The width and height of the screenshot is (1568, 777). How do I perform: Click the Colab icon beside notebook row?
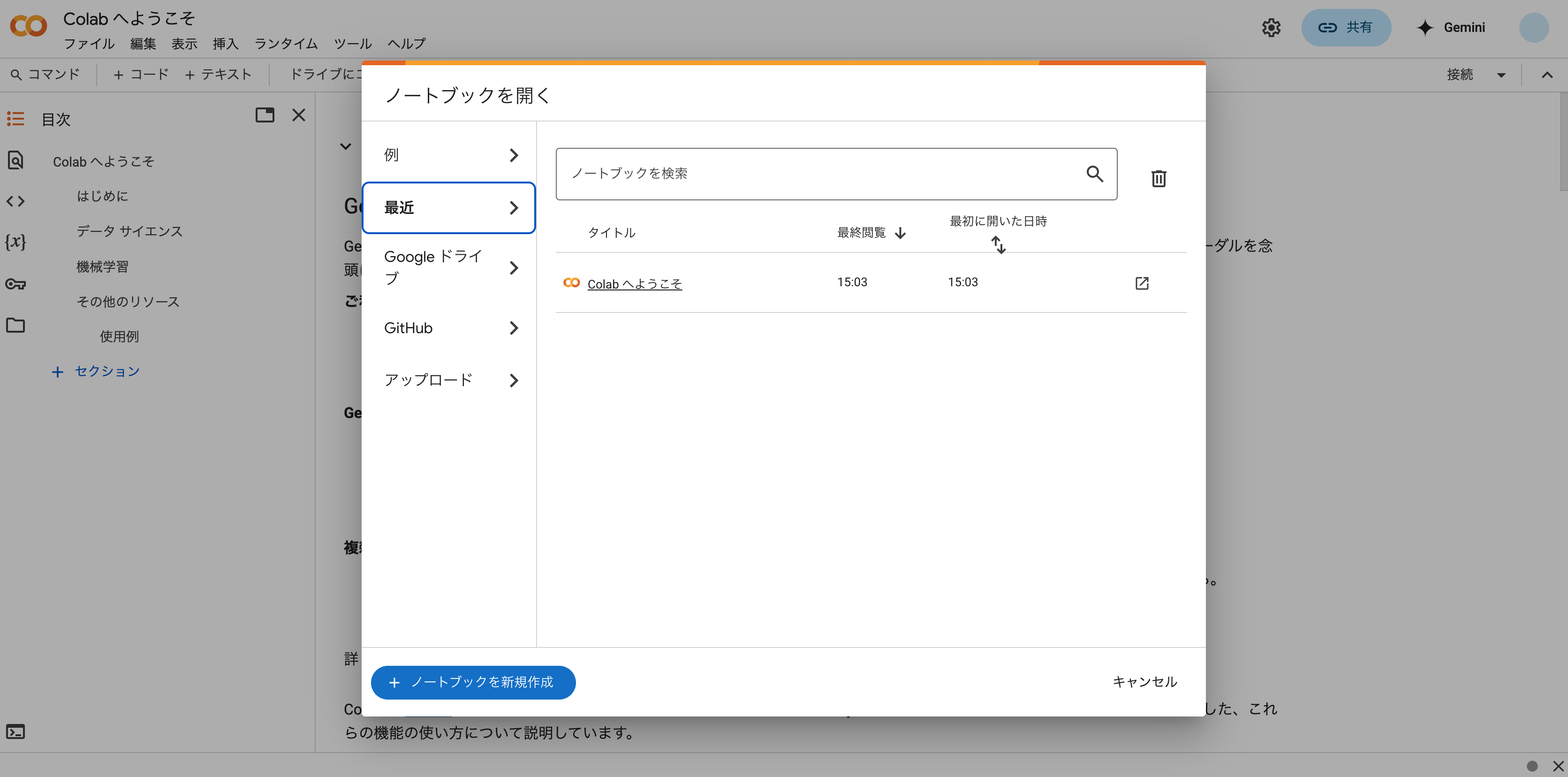click(571, 282)
